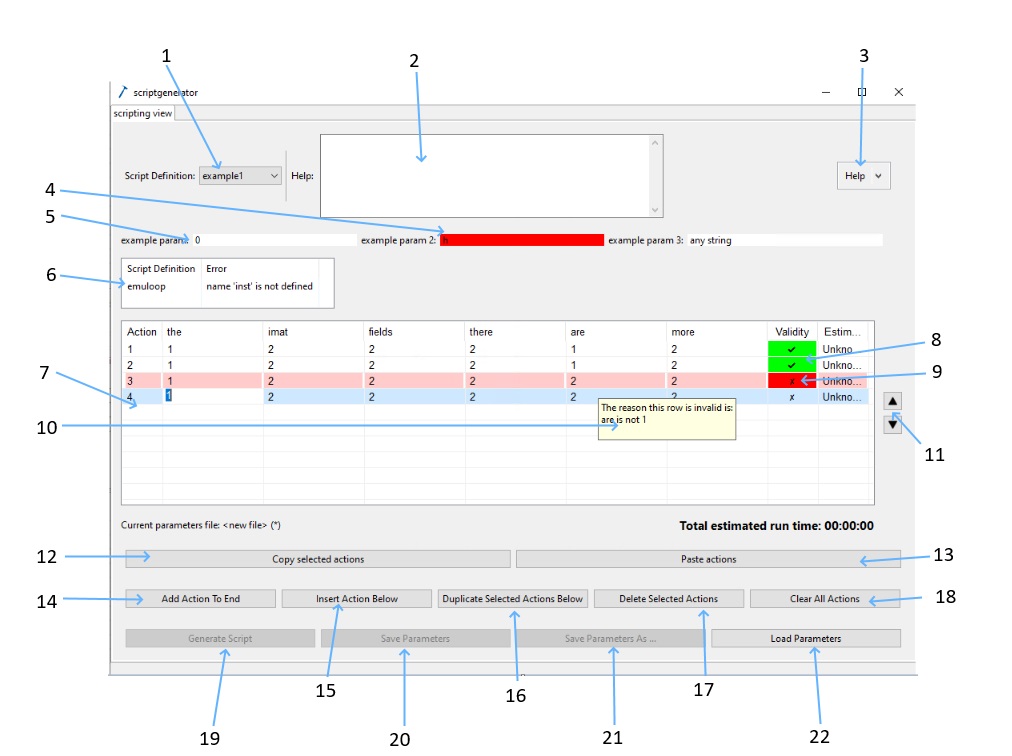Viewport: 1012px width, 756px height.
Task: Click Duplicate Selected Actions Below
Action: tap(513, 599)
